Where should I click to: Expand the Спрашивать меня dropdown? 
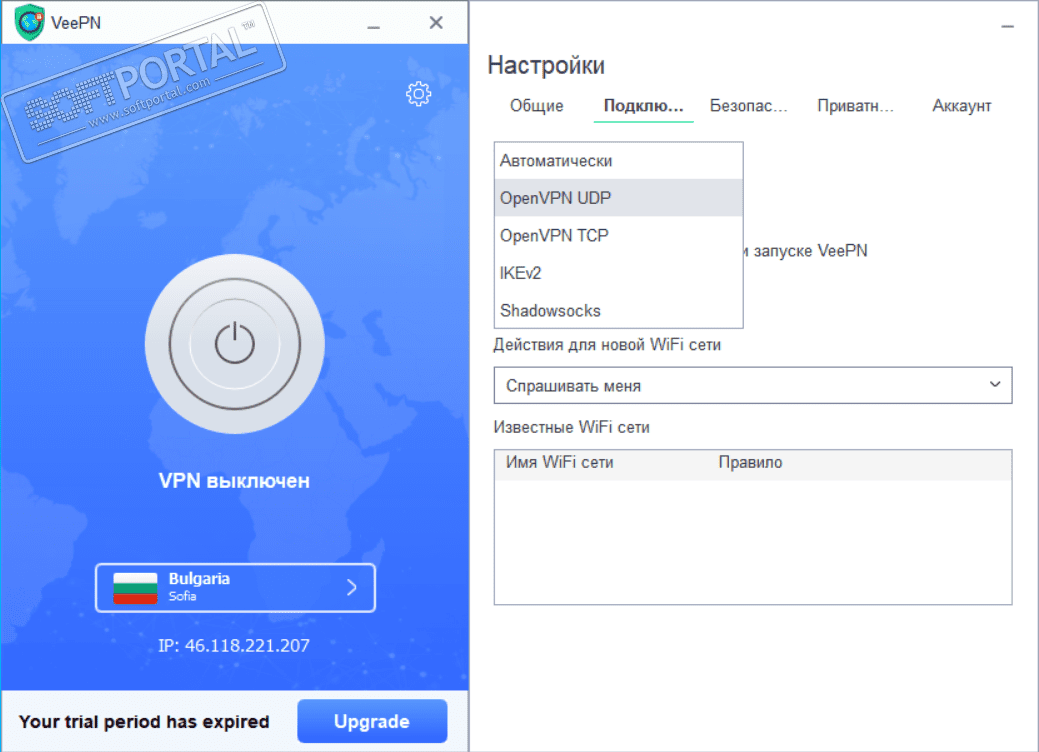pos(753,385)
